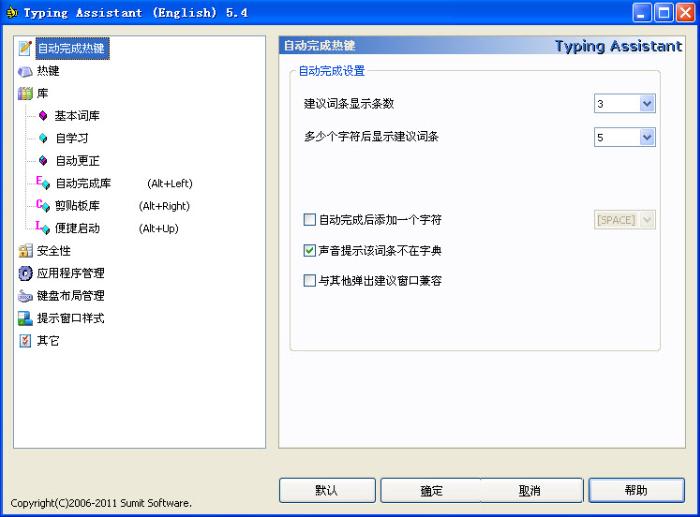Click the gear icon beside 应用程序管理

click(x=25, y=273)
